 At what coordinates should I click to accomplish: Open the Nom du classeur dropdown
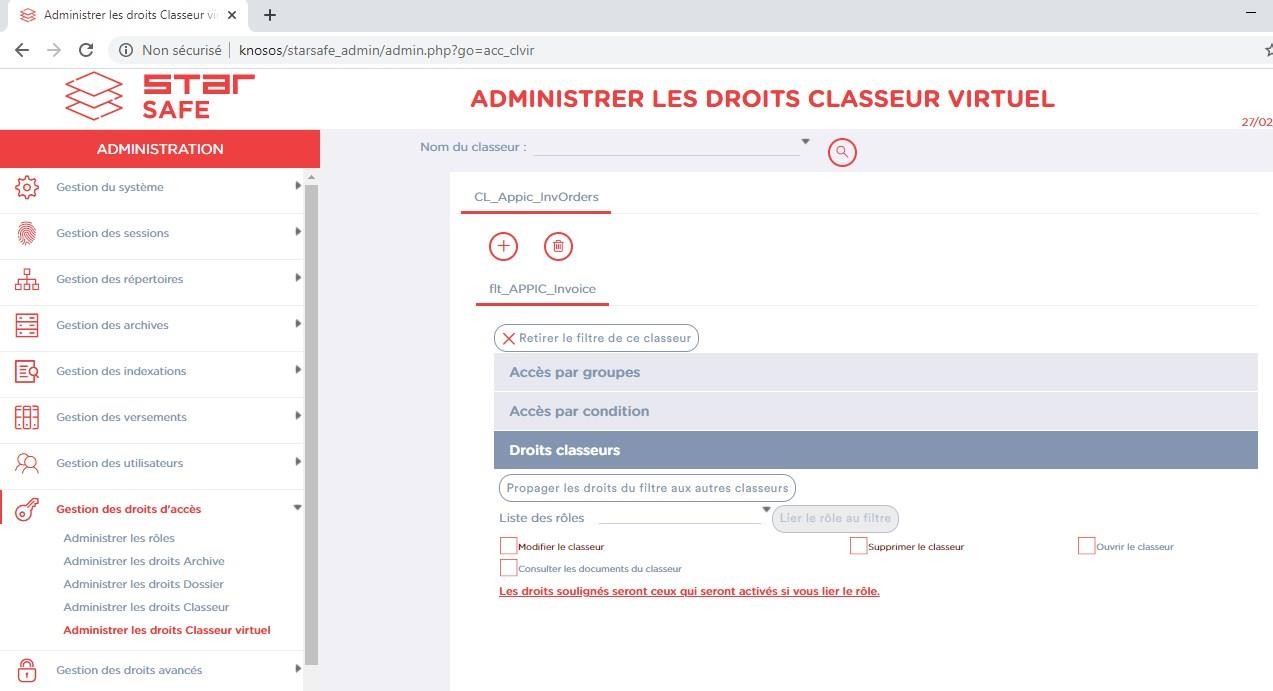[x=671, y=146]
